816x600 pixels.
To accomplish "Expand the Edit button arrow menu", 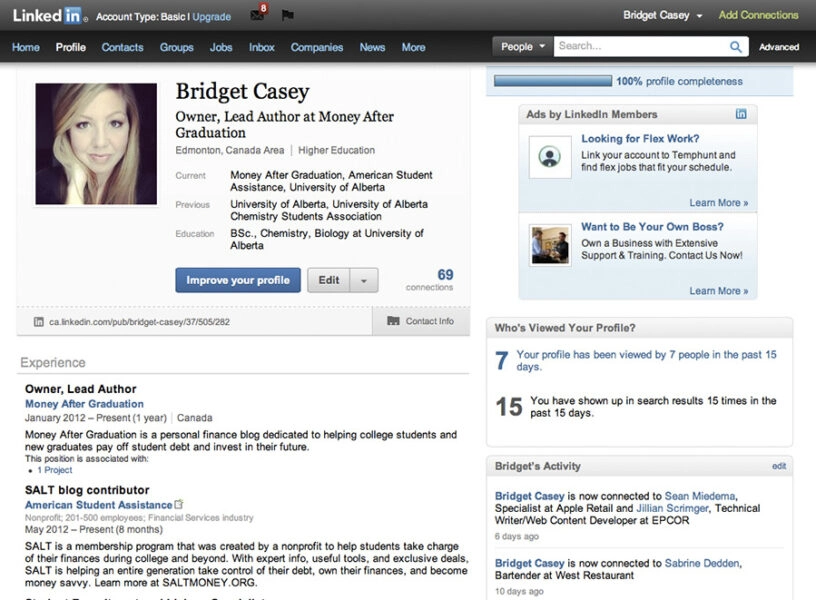I will [x=364, y=280].
